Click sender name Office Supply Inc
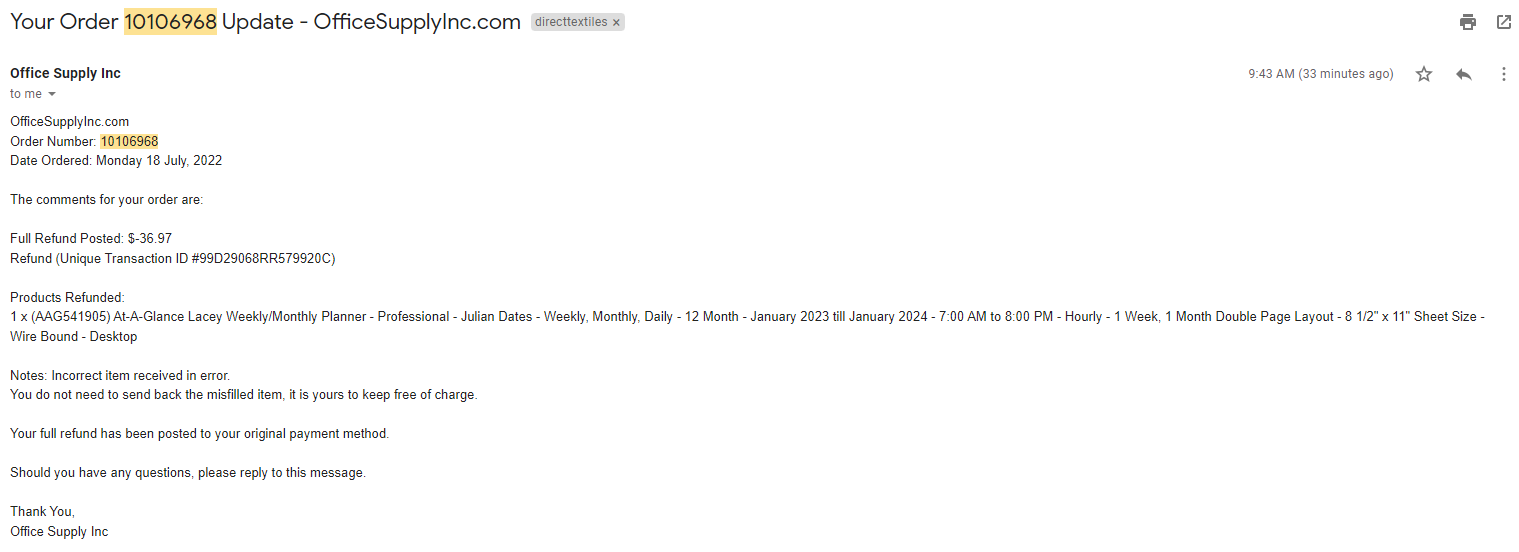This screenshot has width=1519, height=552. [x=65, y=73]
